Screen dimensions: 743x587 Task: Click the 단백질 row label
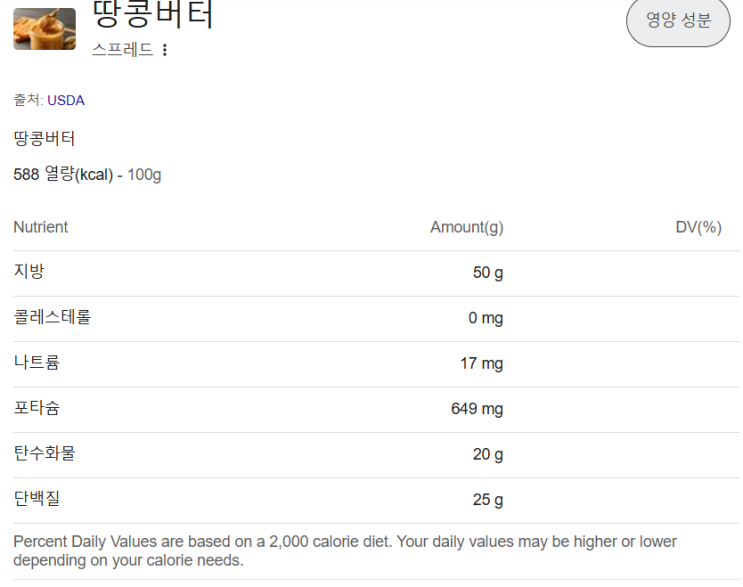[x=37, y=498]
